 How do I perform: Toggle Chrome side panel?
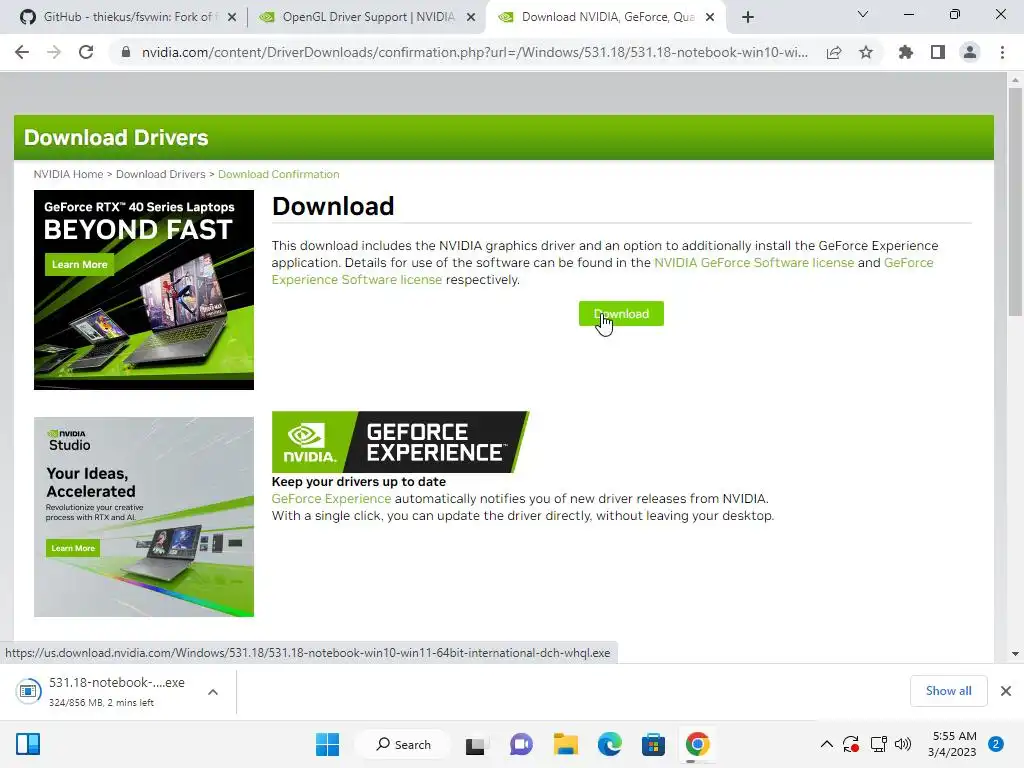tap(938, 52)
